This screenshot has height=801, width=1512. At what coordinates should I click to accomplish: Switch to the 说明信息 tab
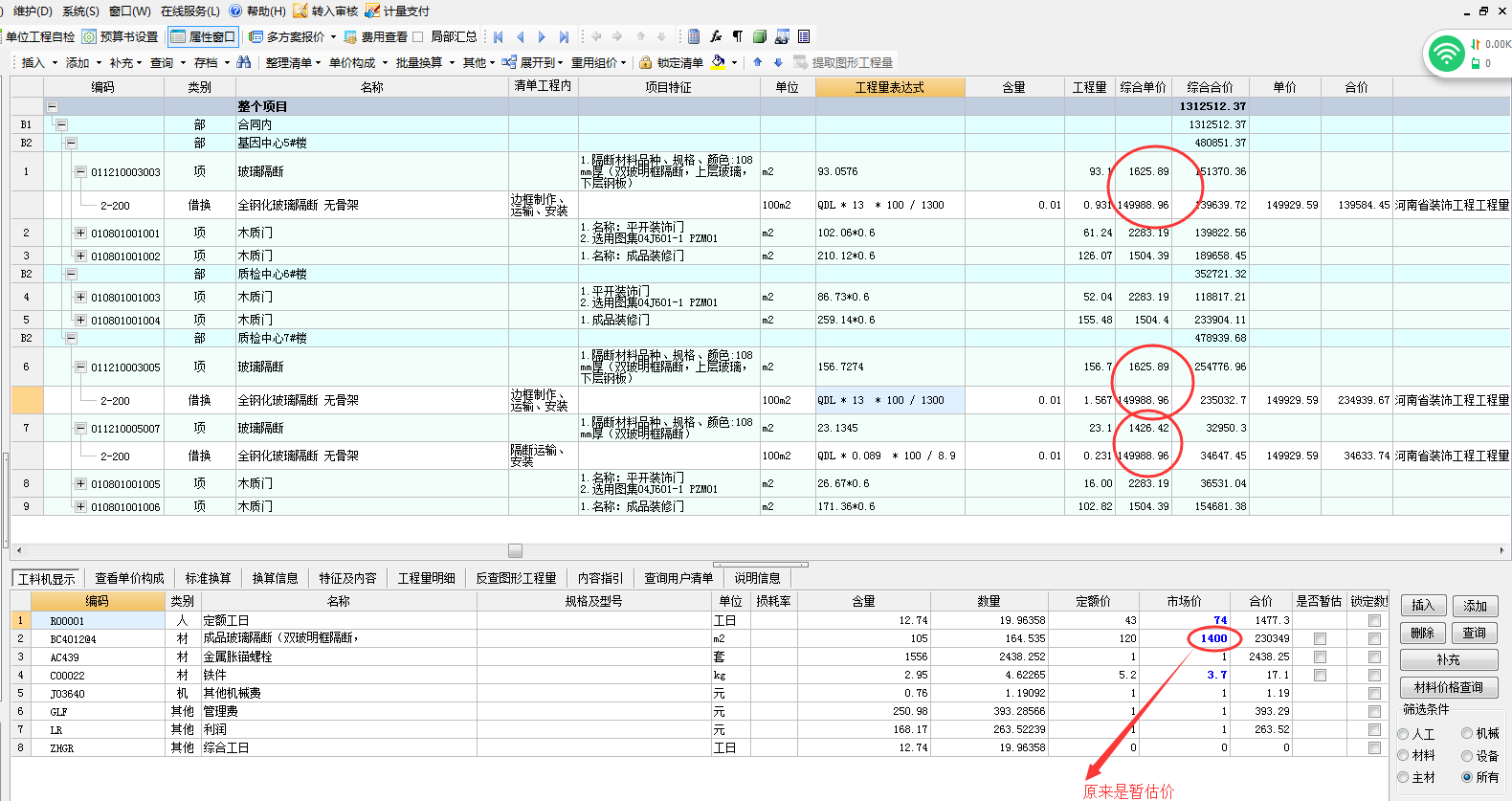pyautogui.click(x=757, y=578)
